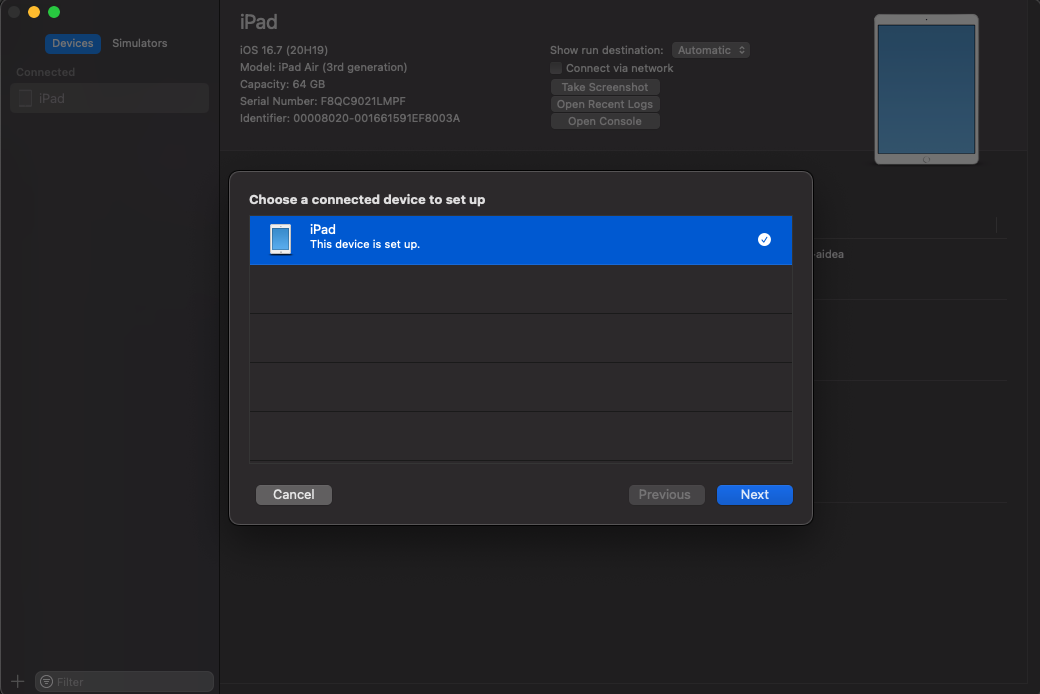Image resolution: width=1040 pixels, height=694 pixels.
Task: Click the filter icon inside the Filter field
Action: click(48, 681)
